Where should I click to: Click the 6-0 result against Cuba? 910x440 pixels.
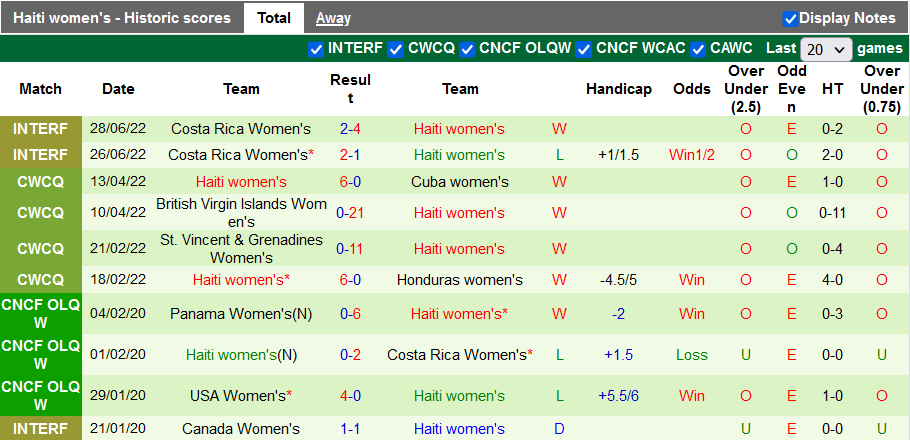[350, 182]
